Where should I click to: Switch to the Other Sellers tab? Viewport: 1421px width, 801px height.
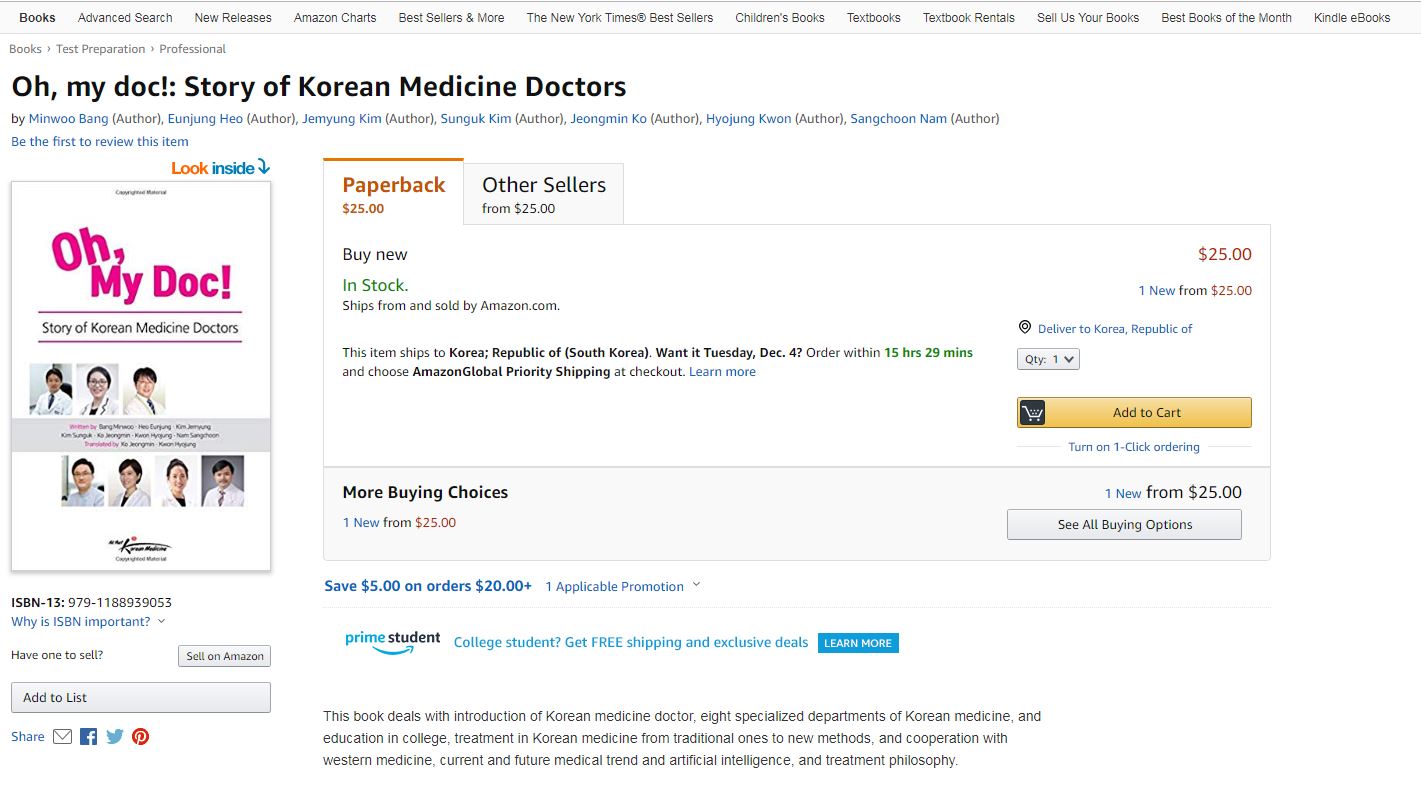[543, 194]
